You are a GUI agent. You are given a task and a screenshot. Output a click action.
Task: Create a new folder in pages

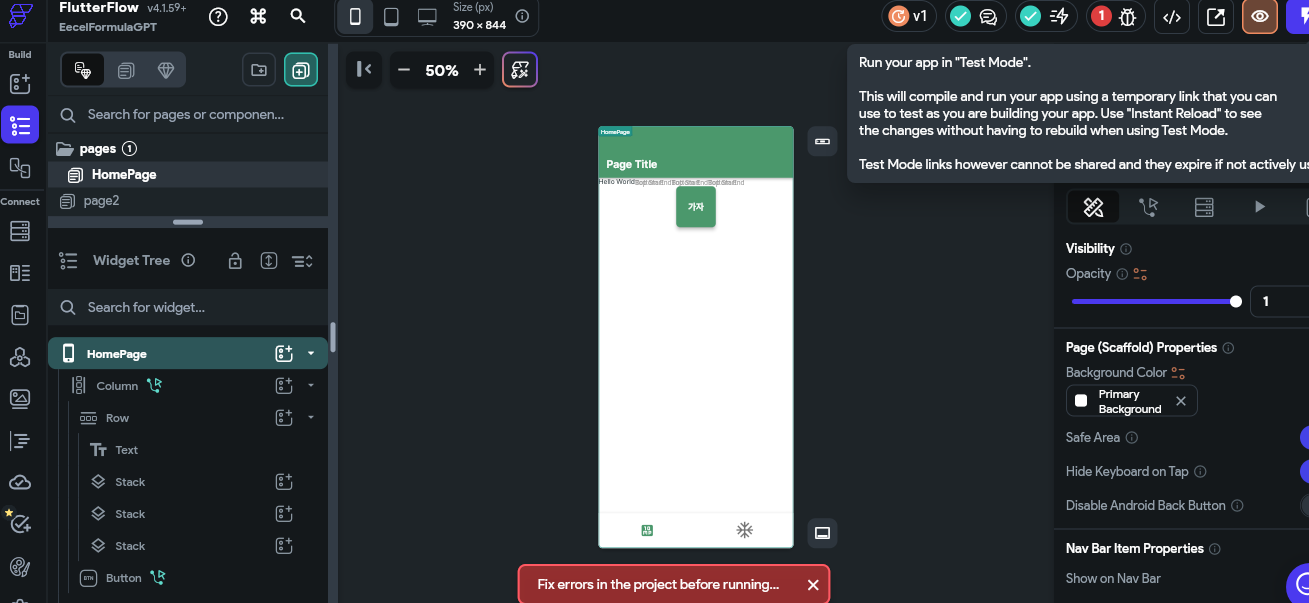259,70
